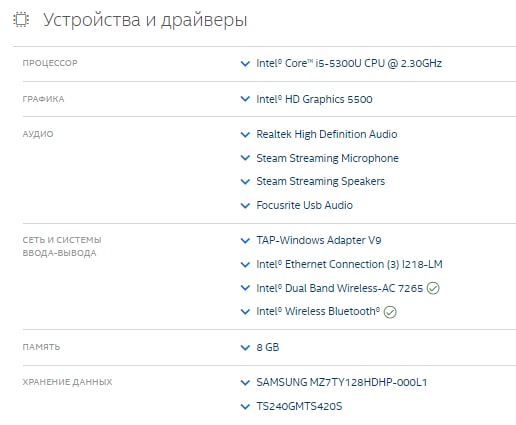Click the Устройства и драйверы heading
The image size is (516, 425).
click(145, 20)
